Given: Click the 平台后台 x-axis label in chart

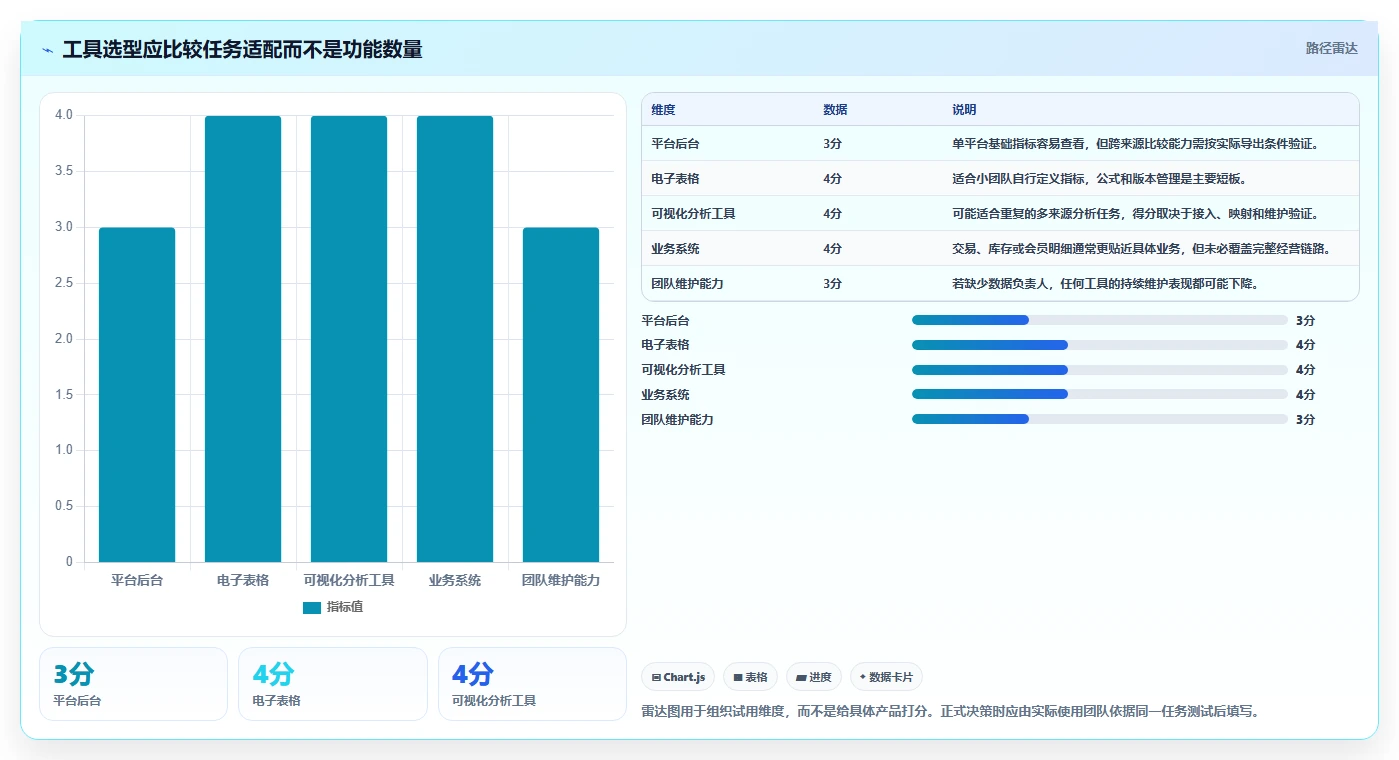Looking at the screenshot, I should click(x=137, y=580).
